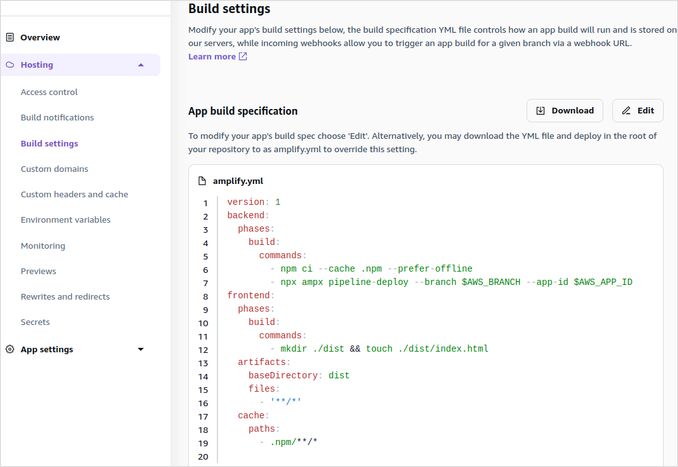This screenshot has width=678, height=467.
Task: Click the amplify.yml file icon
Action: point(202,181)
